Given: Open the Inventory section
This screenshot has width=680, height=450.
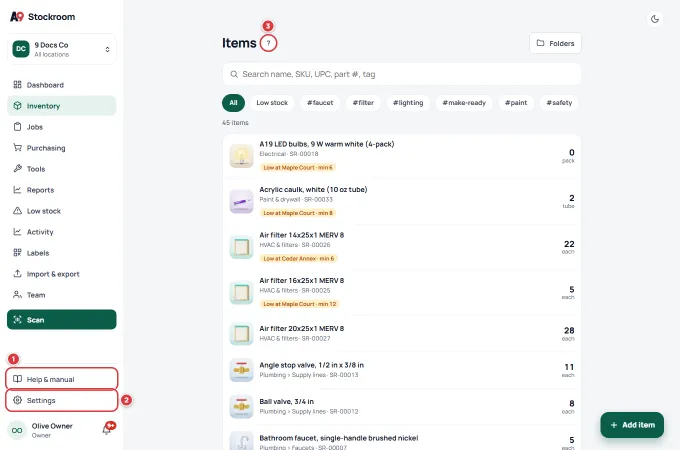Looking at the screenshot, I should (62, 106).
